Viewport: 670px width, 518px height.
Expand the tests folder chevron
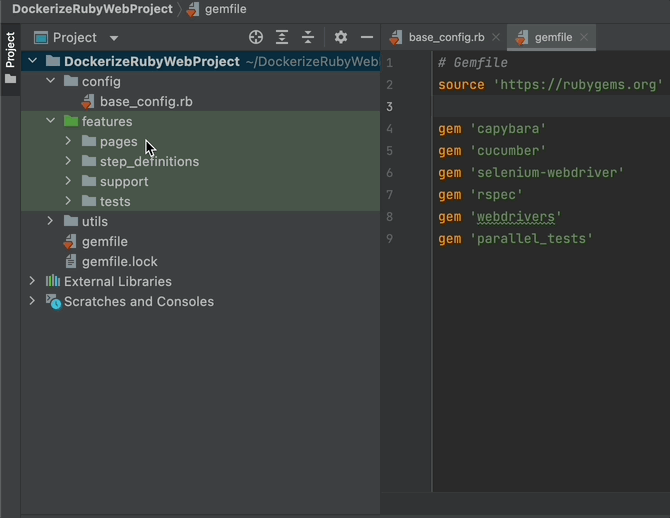(x=68, y=200)
